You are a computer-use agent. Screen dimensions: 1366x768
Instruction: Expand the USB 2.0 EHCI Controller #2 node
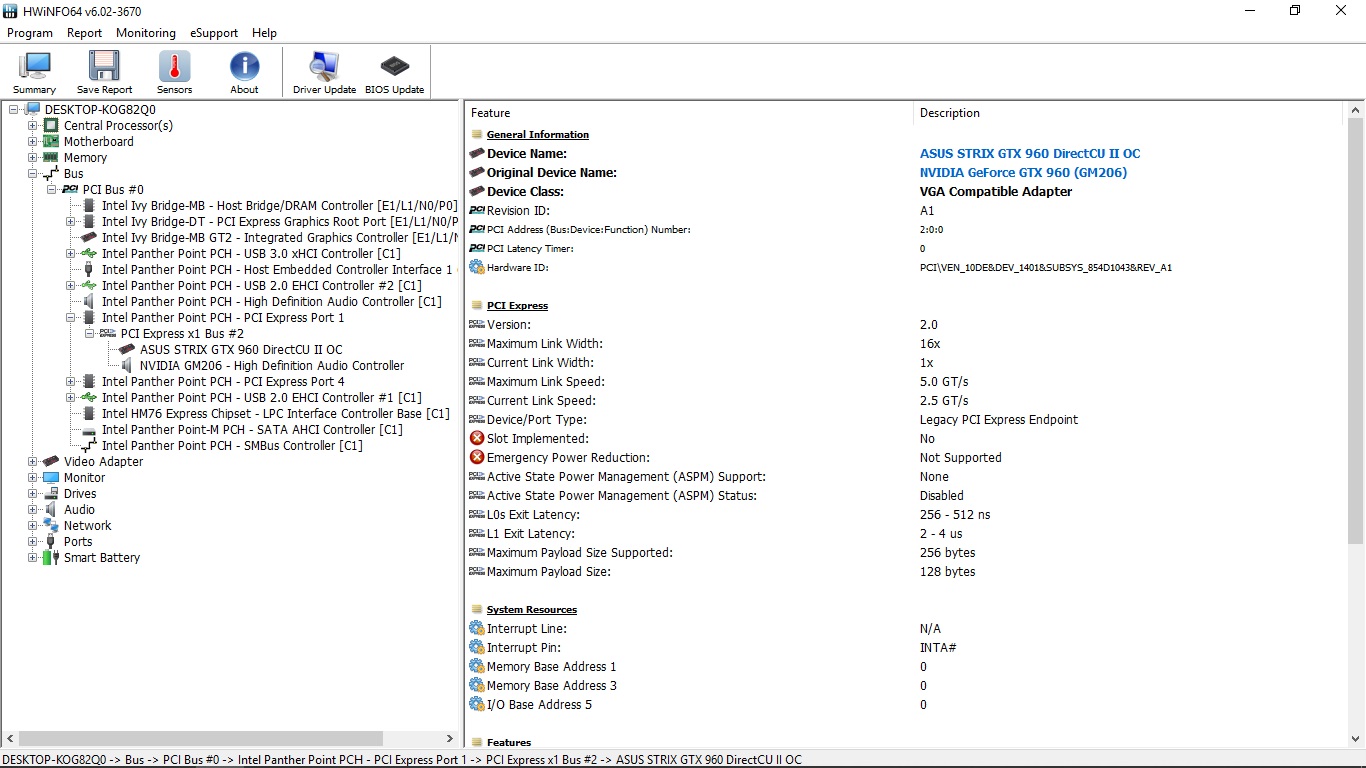coord(71,286)
